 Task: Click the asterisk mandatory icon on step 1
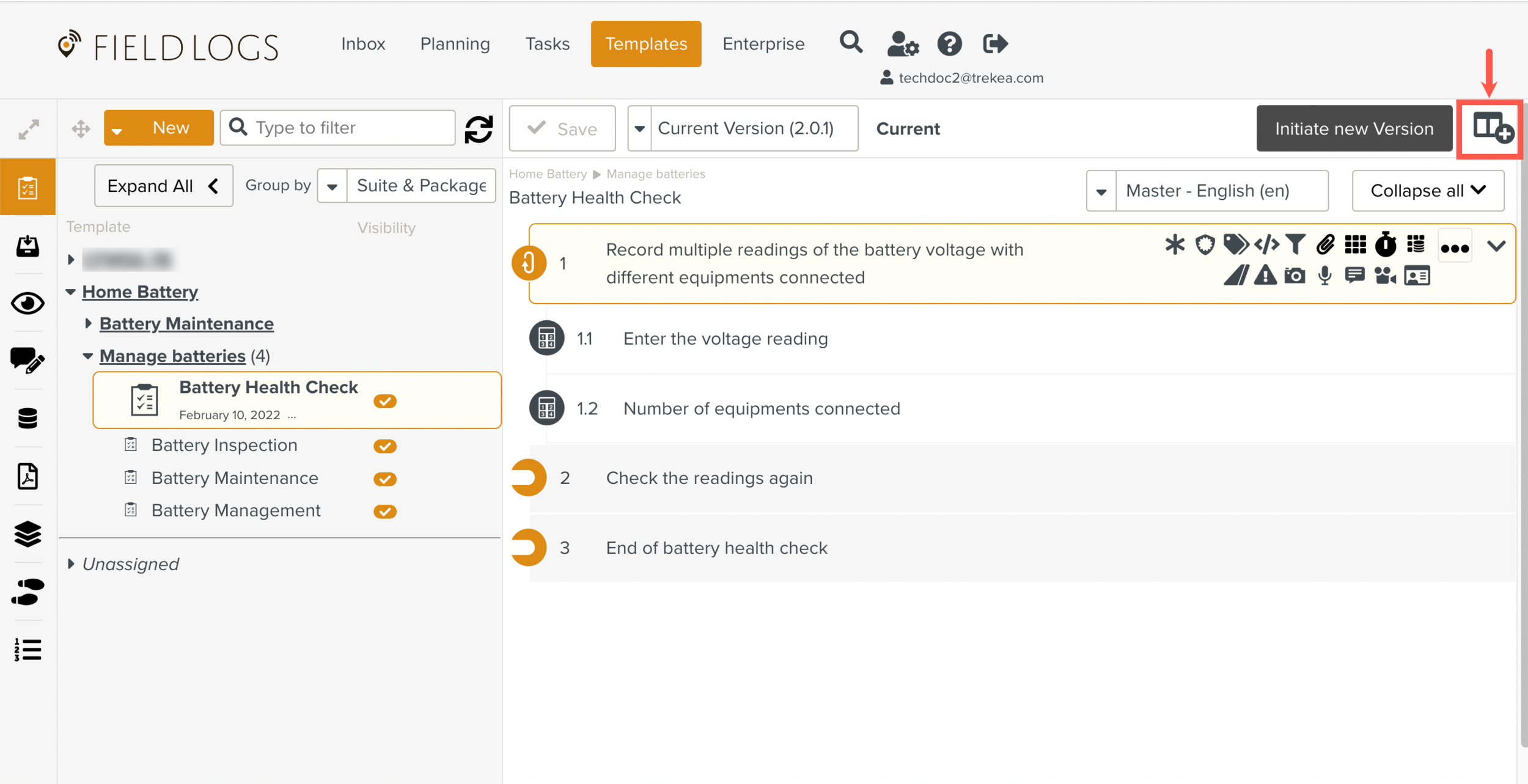point(1174,245)
